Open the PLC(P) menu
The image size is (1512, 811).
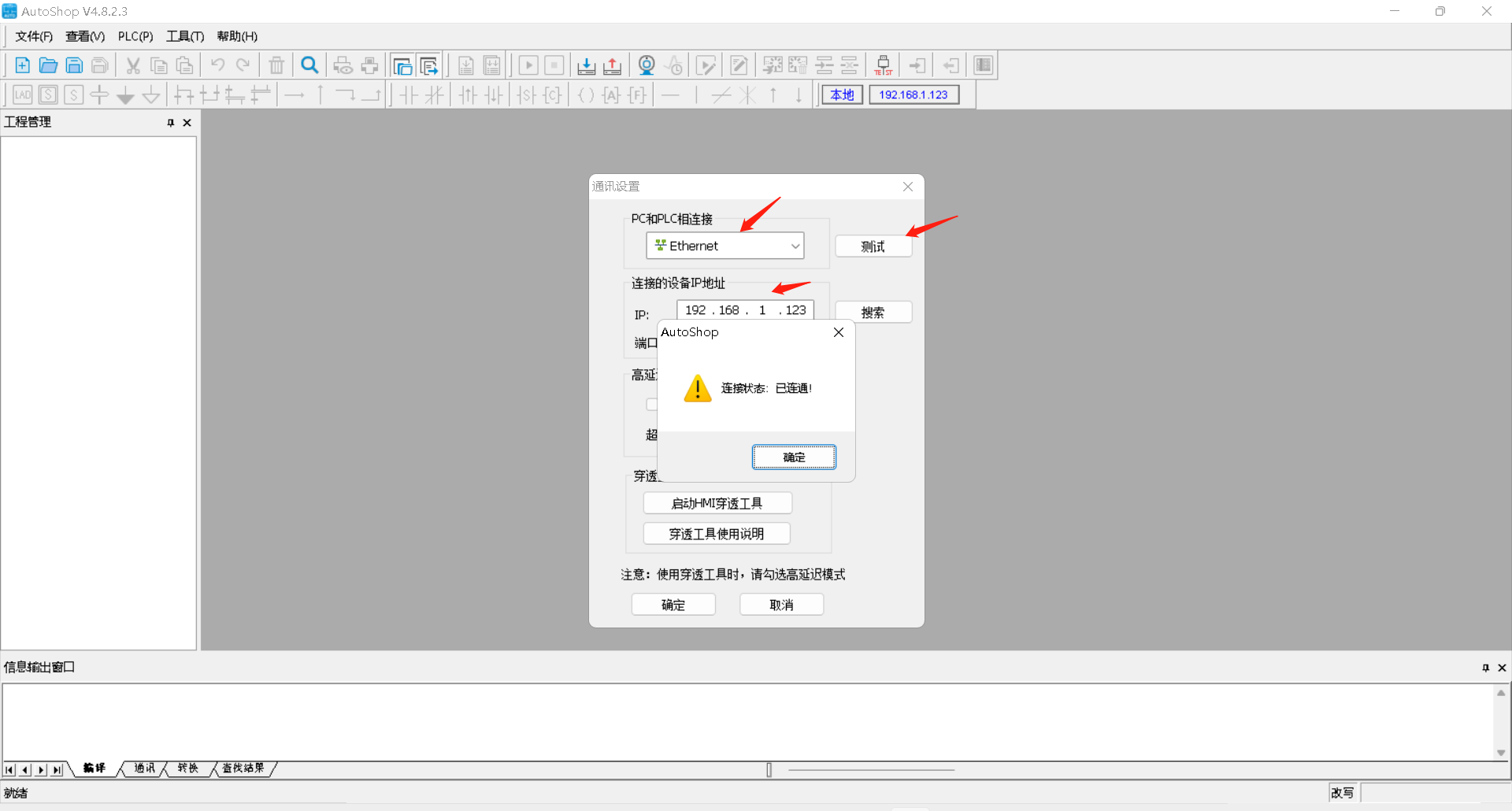pyautogui.click(x=135, y=36)
